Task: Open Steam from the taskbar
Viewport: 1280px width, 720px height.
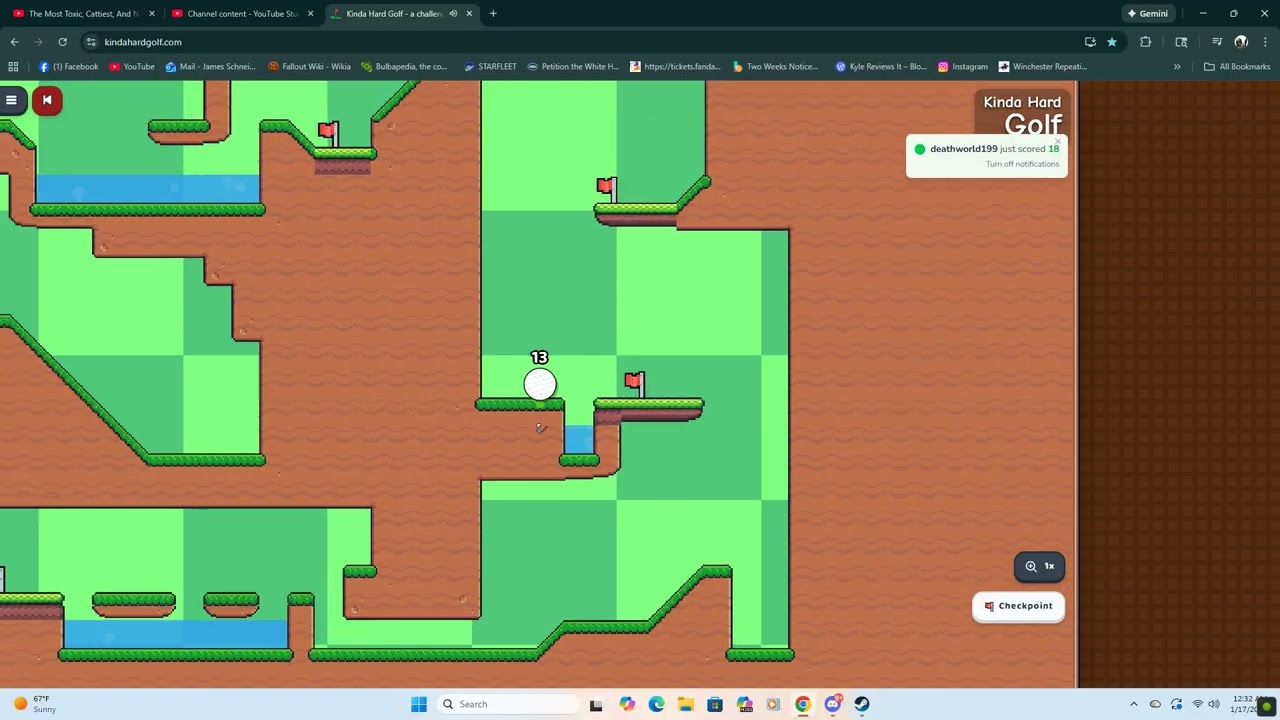Action: coord(862,704)
